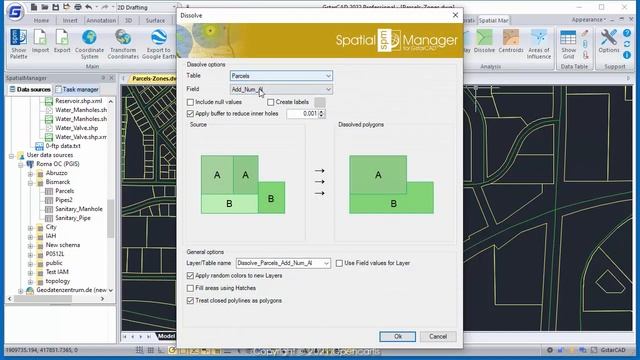The height and width of the screenshot is (360, 640).
Task: Open the Areas of Influence tool
Action: (539, 44)
